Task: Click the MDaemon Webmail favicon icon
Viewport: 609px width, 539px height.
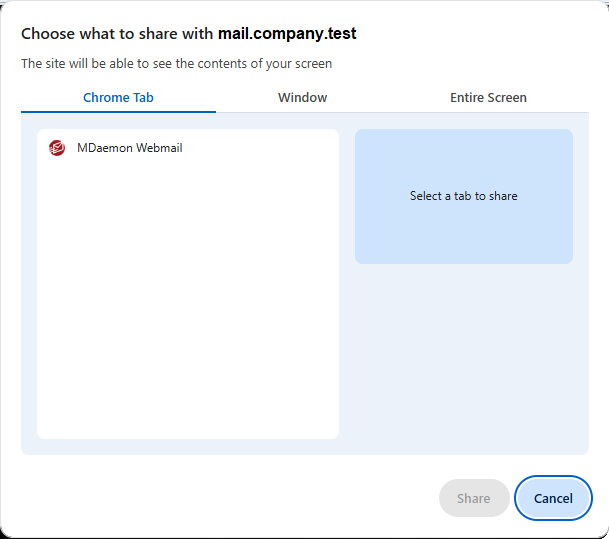Action: point(57,148)
